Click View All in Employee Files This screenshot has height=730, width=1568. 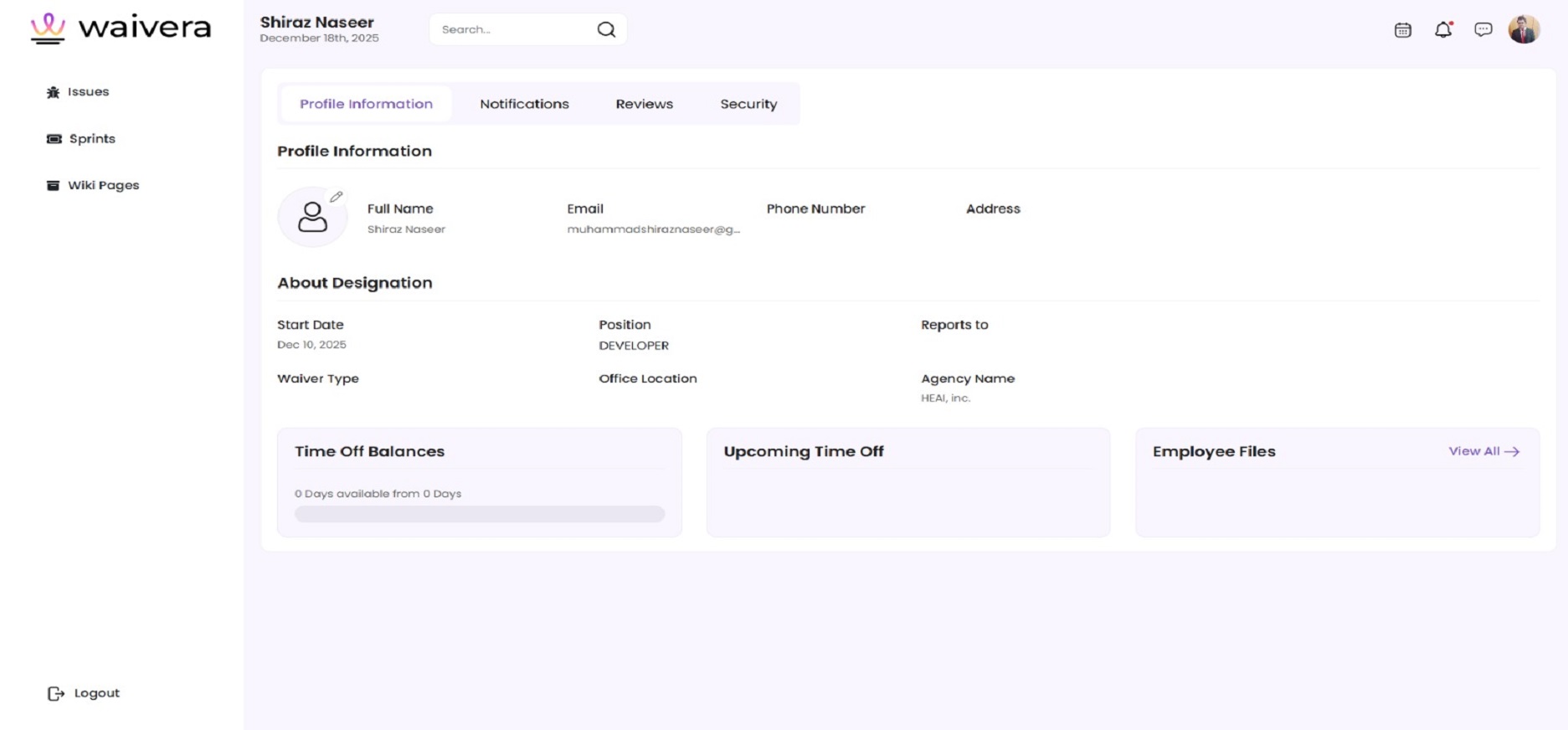[1483, 451]
